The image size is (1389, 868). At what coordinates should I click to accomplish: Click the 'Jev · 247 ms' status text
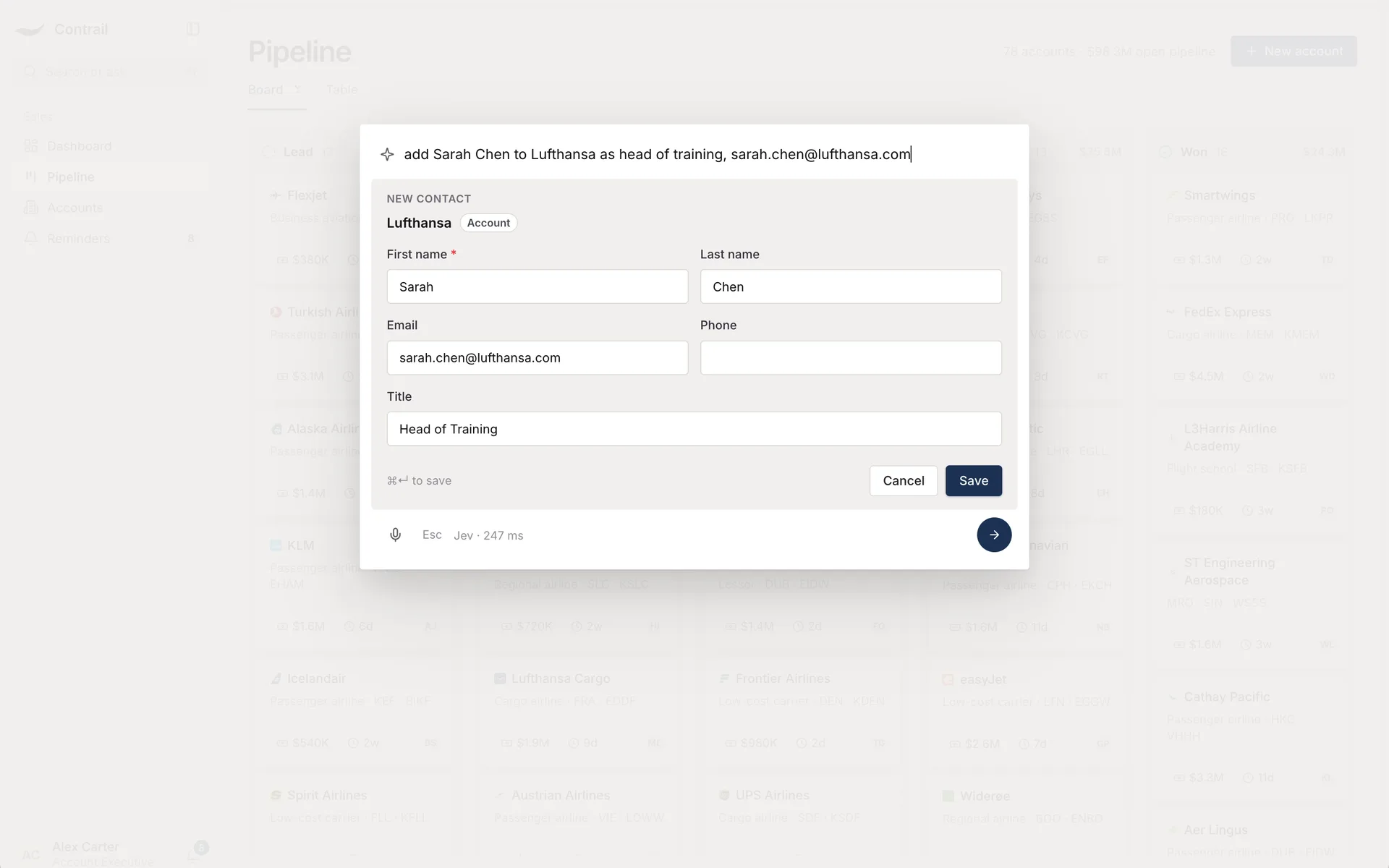pos(488,535)
